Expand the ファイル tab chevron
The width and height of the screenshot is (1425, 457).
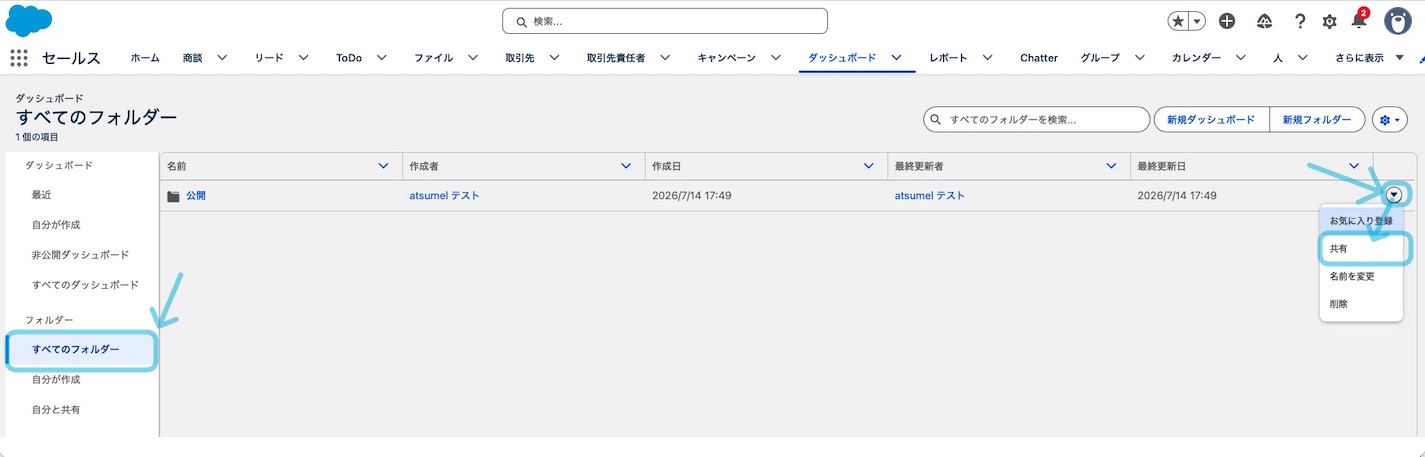point(472,58)
